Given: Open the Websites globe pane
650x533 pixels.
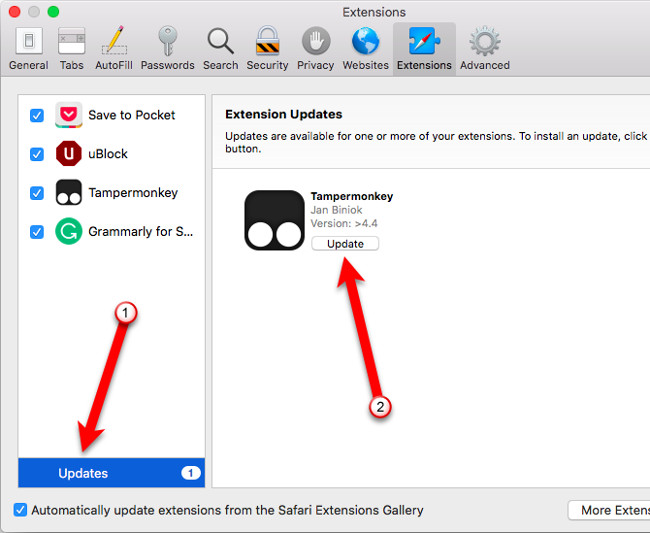Looking at the screenshot, I should tap(366, 48).
